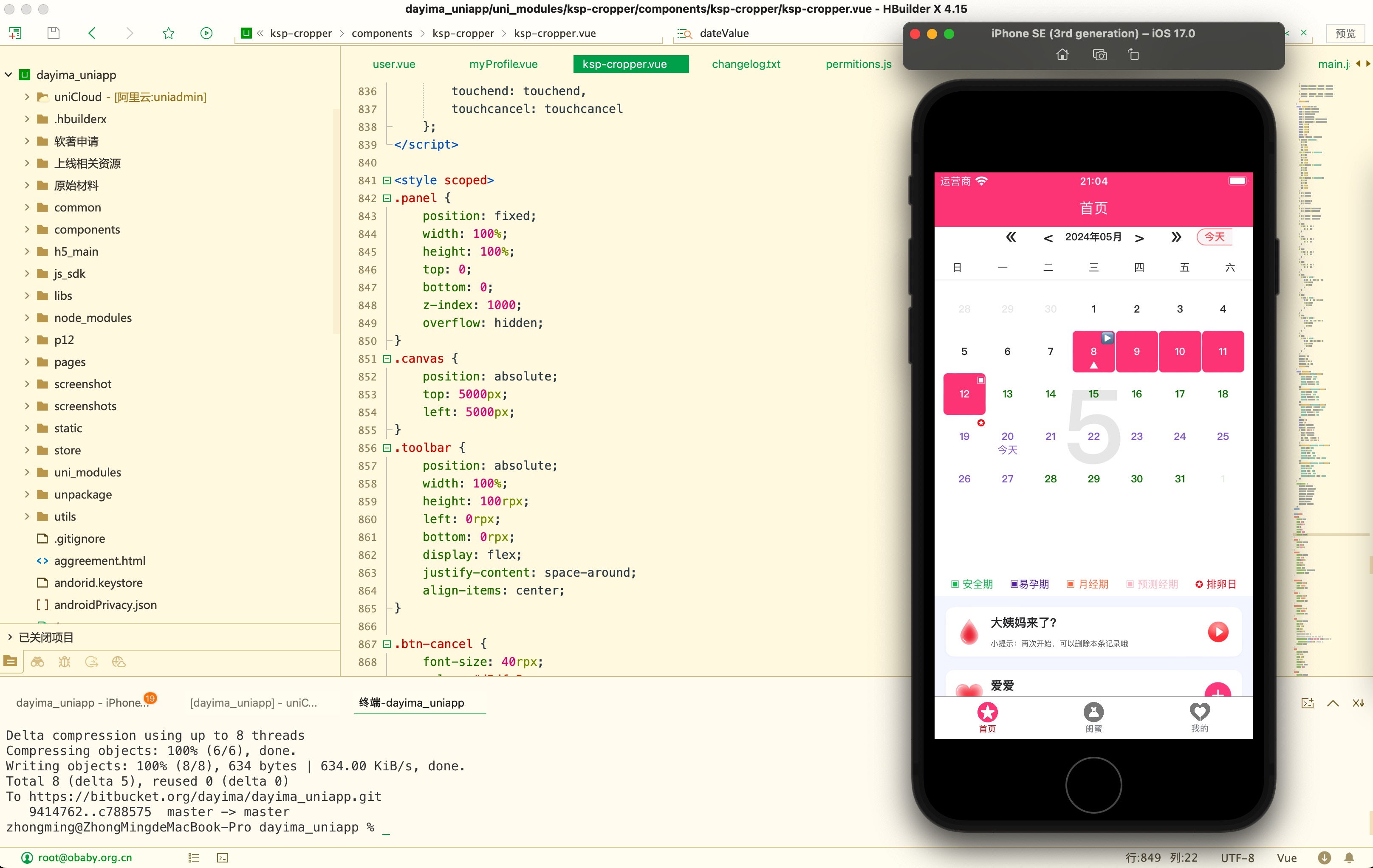Click the save file icon
1373x868 pixels.
(54, 33)
